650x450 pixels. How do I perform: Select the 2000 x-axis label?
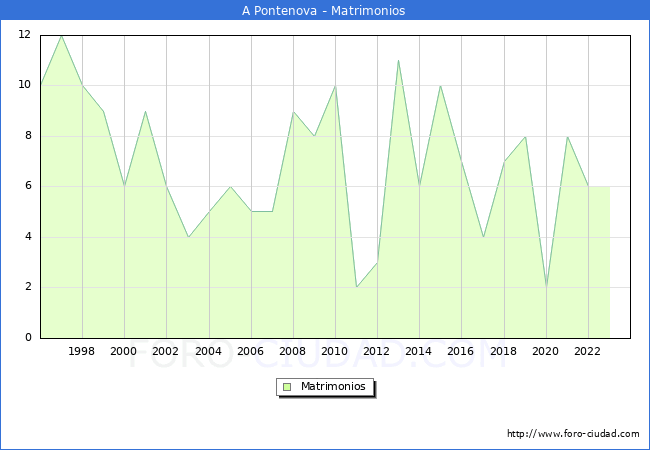[124, 352]
